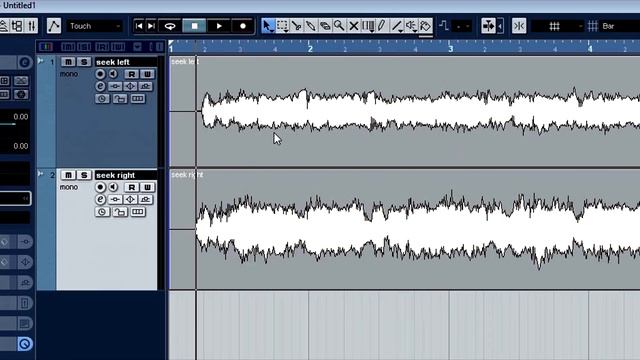Lock the seek right track
Screen dimensions: 640x360
[x=120, y=211]
